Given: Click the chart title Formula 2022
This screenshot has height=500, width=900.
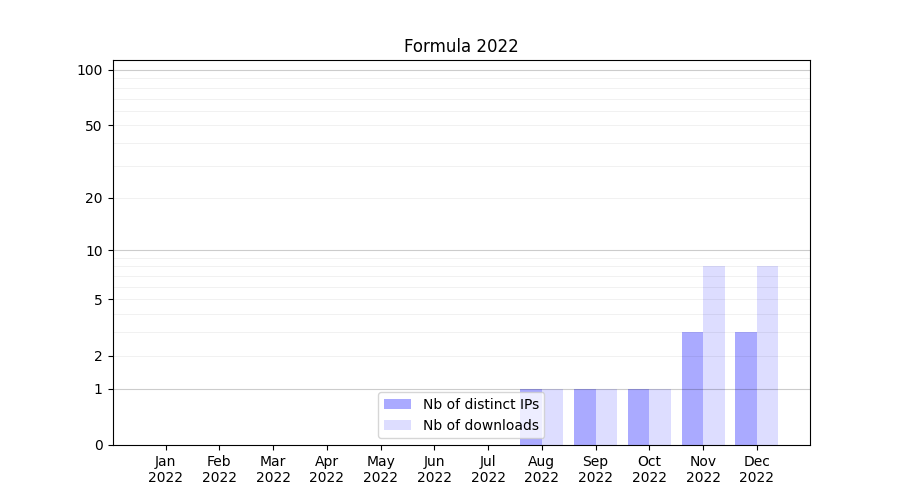Looking at the screenshot, I should click(x=461, y=46).
